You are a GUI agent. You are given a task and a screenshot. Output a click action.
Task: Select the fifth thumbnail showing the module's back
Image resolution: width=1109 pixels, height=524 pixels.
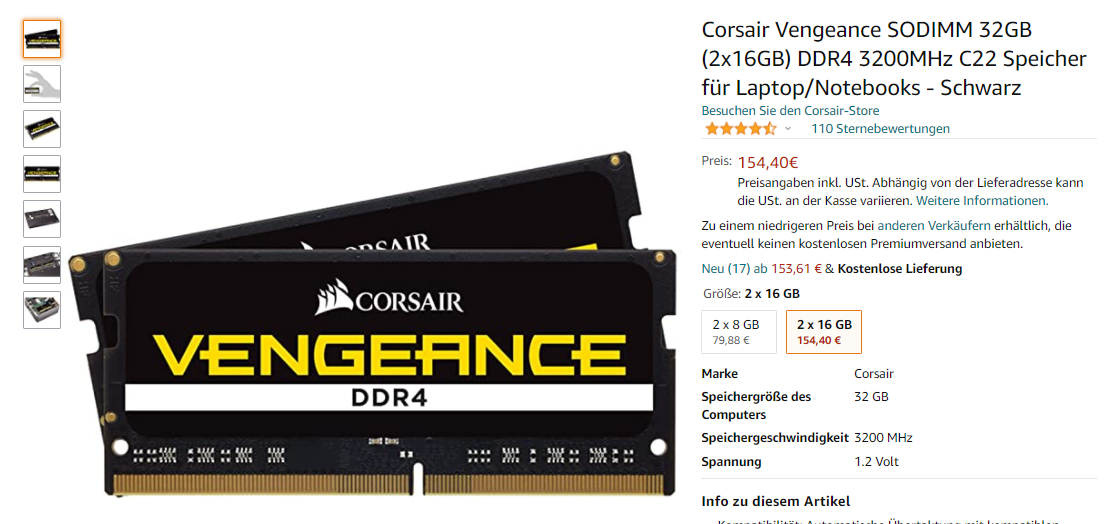[42, 219]
